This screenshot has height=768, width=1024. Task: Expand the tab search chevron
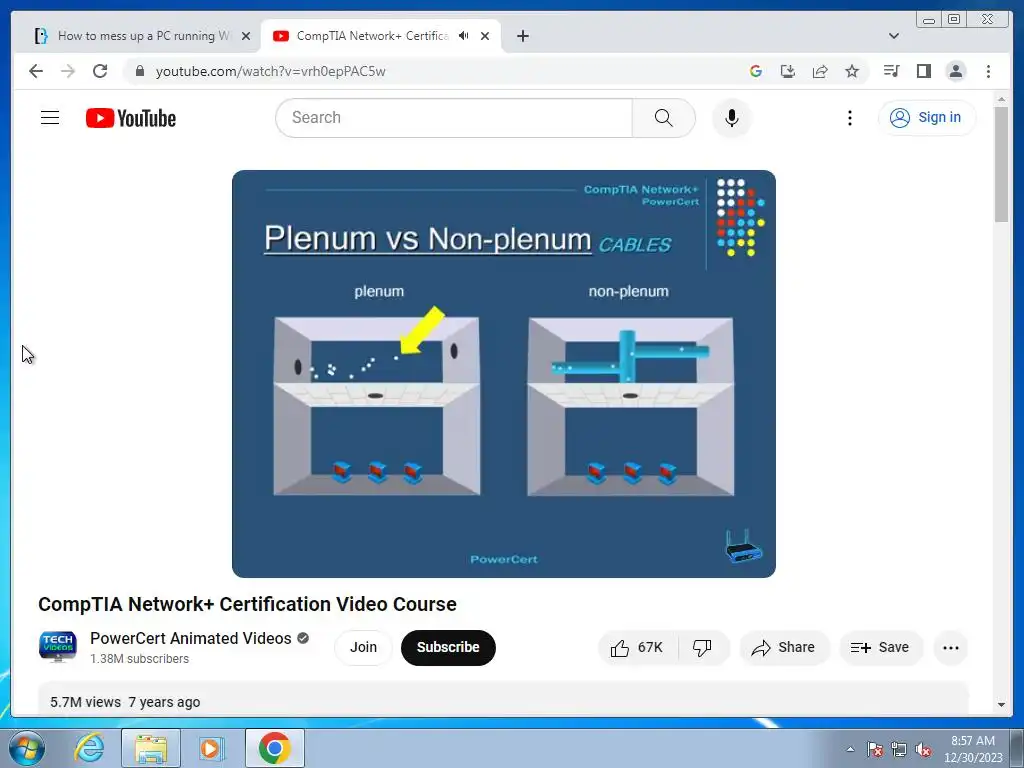point(893,36)
